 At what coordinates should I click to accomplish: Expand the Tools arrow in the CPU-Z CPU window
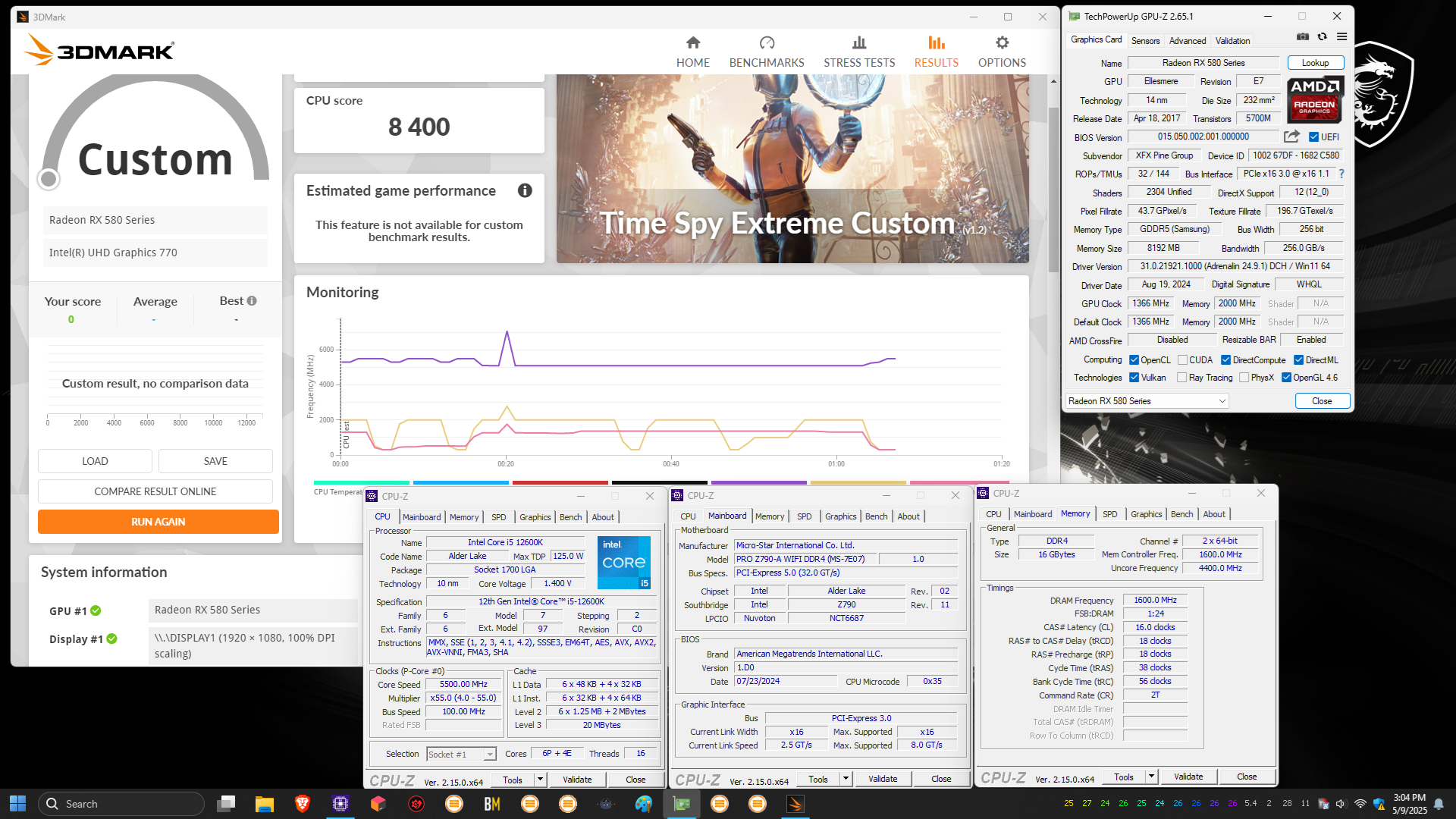540,780
